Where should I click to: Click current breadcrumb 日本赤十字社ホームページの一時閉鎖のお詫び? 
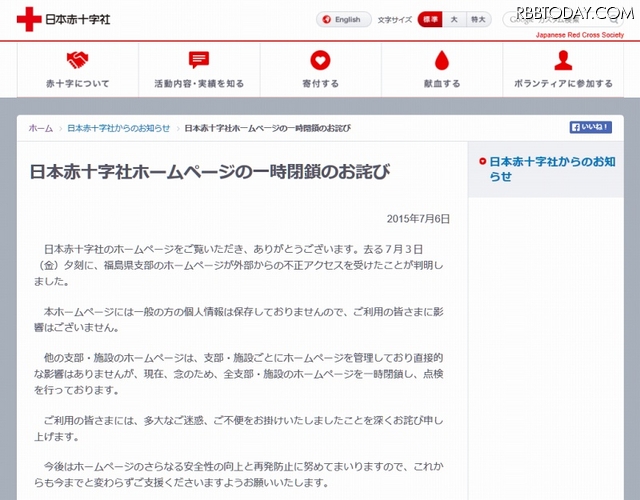[268, 128]
